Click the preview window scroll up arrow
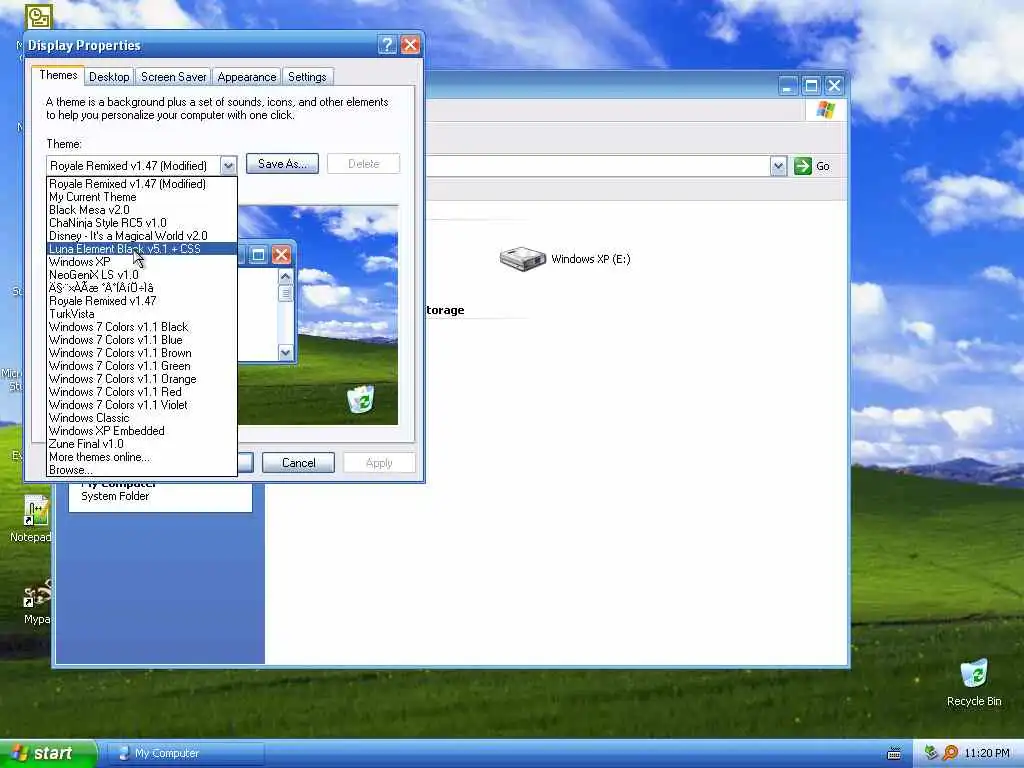 point(285,276)
